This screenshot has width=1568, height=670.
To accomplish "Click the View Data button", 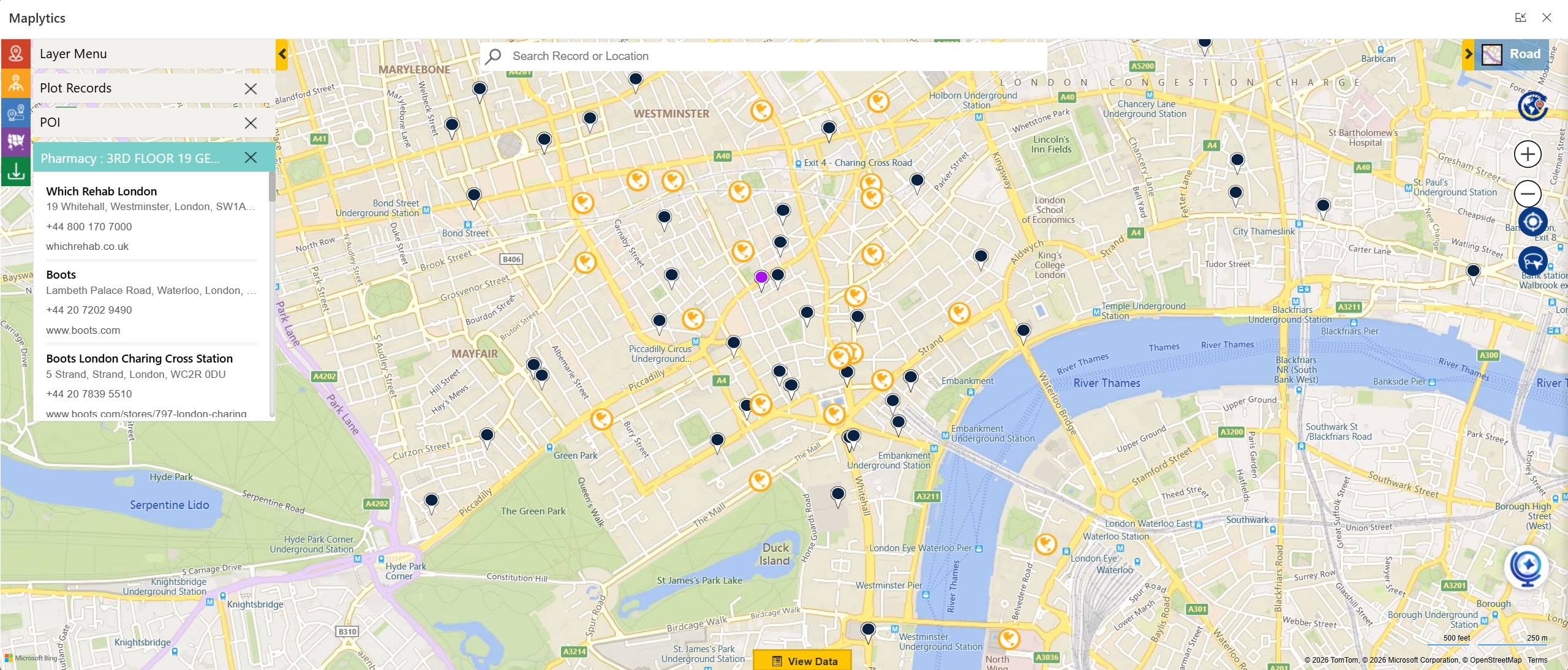I will [x=802, y=661].
